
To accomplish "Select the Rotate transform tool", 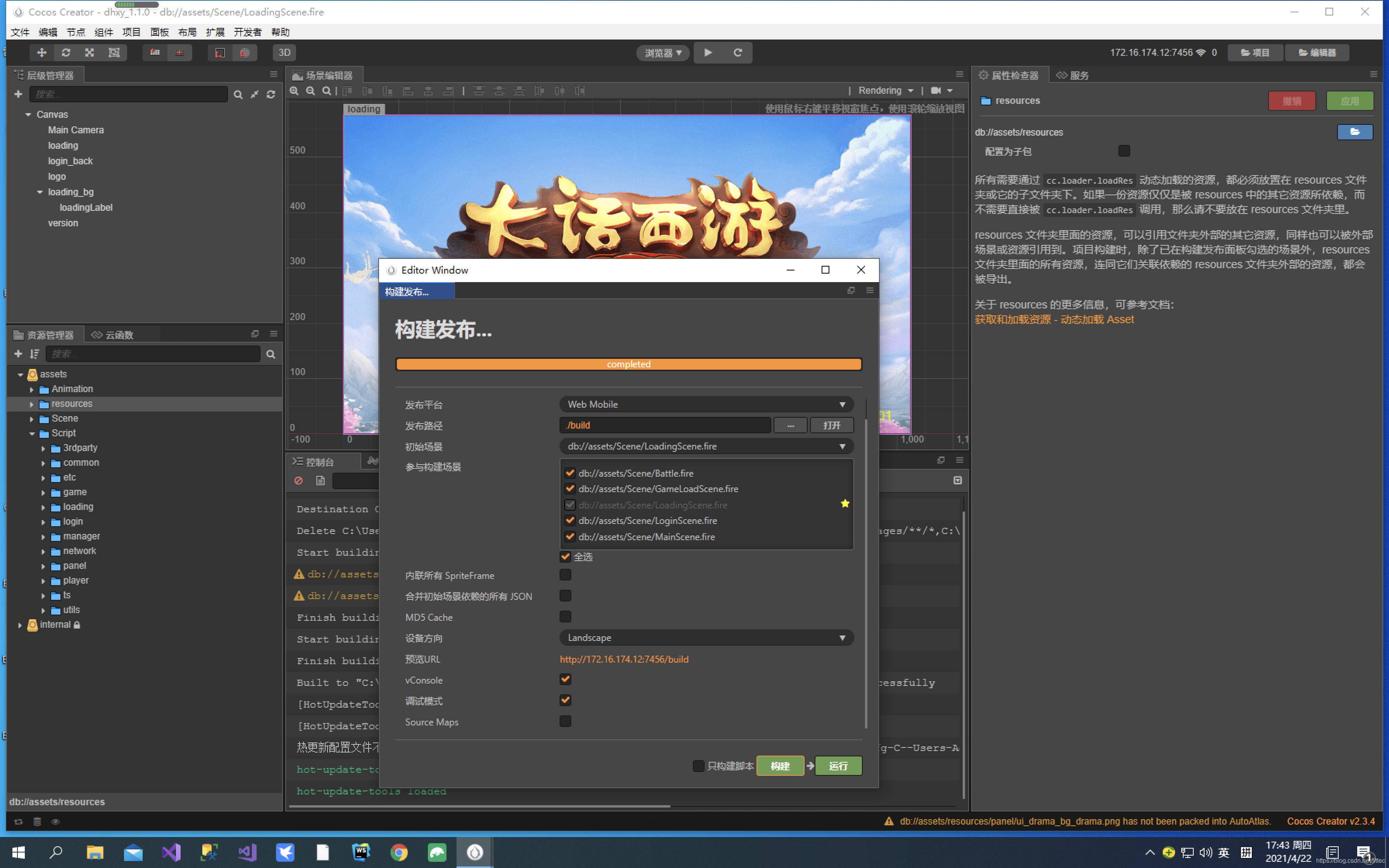I will click(66, 52).
